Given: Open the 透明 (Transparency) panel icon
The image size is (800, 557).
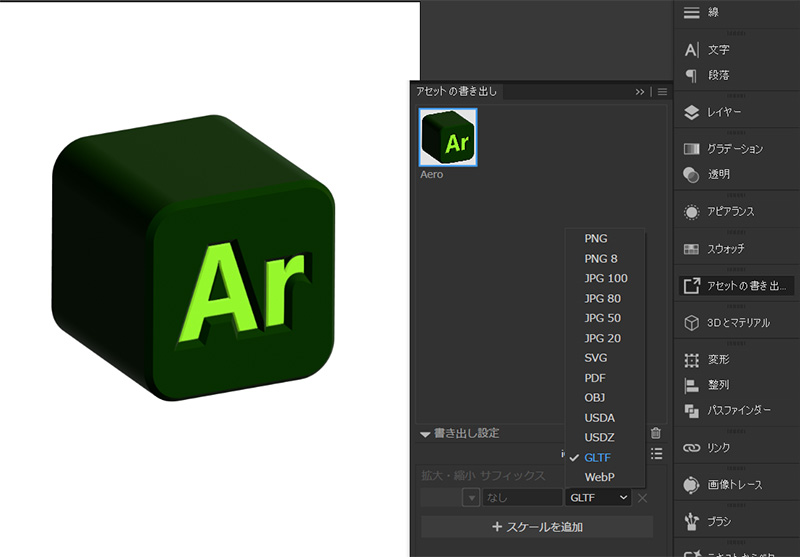Looking at the screenshot, I should [x=691, y=174].
